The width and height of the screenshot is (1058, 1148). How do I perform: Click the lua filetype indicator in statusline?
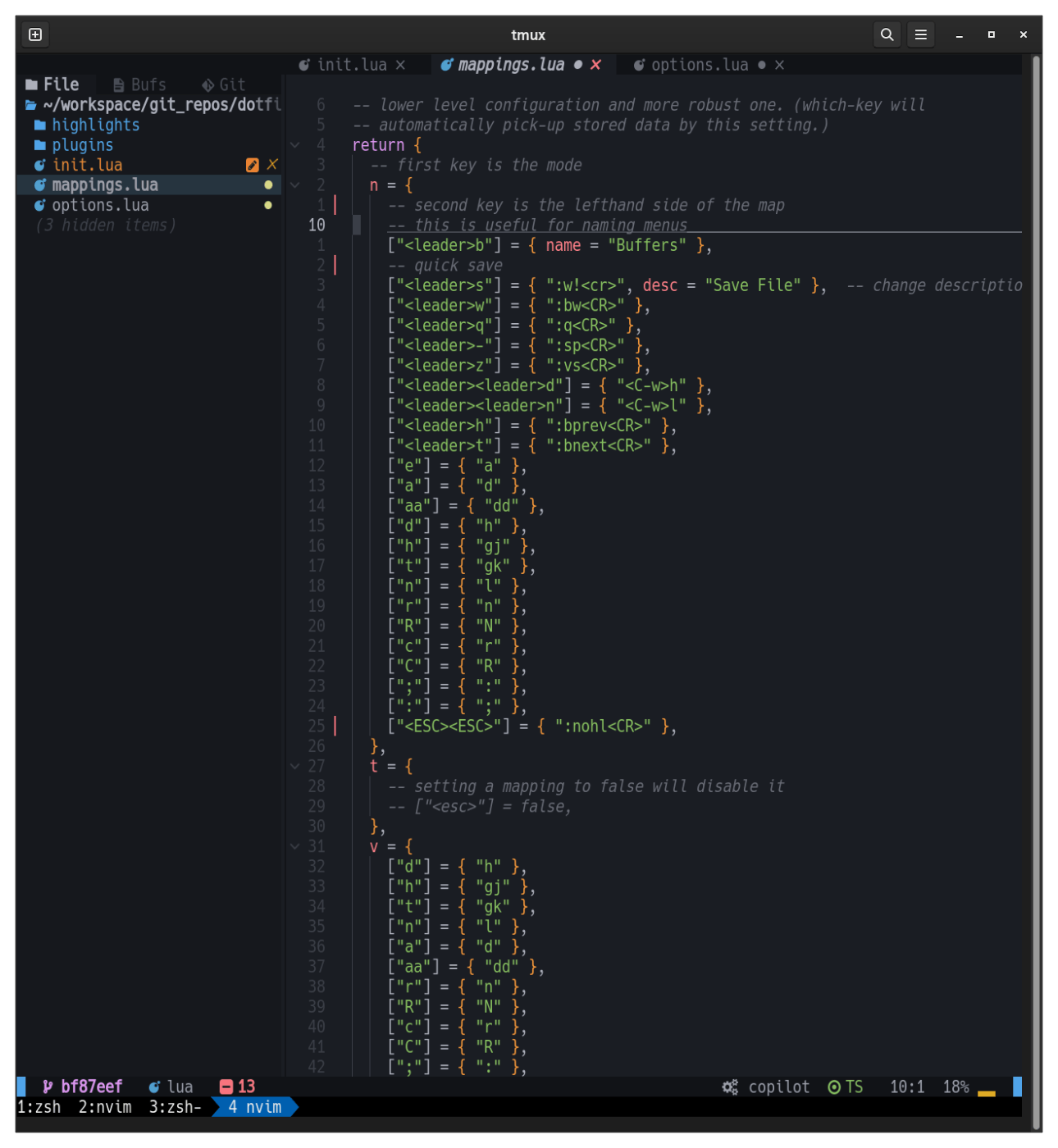point(171,1086)
